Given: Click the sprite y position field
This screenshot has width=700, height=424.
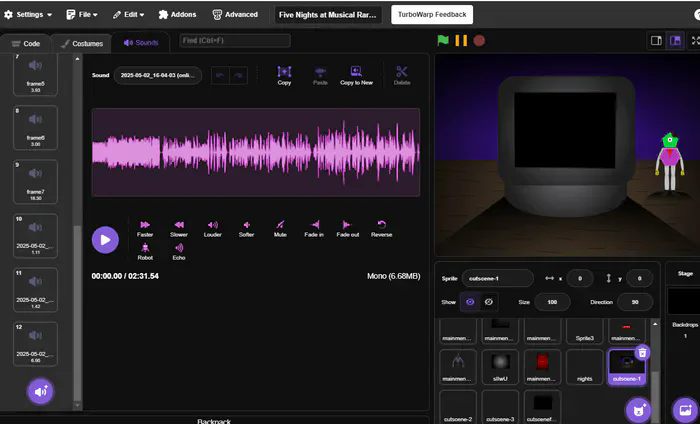Looking at the screenshot, I should [639, 279].
